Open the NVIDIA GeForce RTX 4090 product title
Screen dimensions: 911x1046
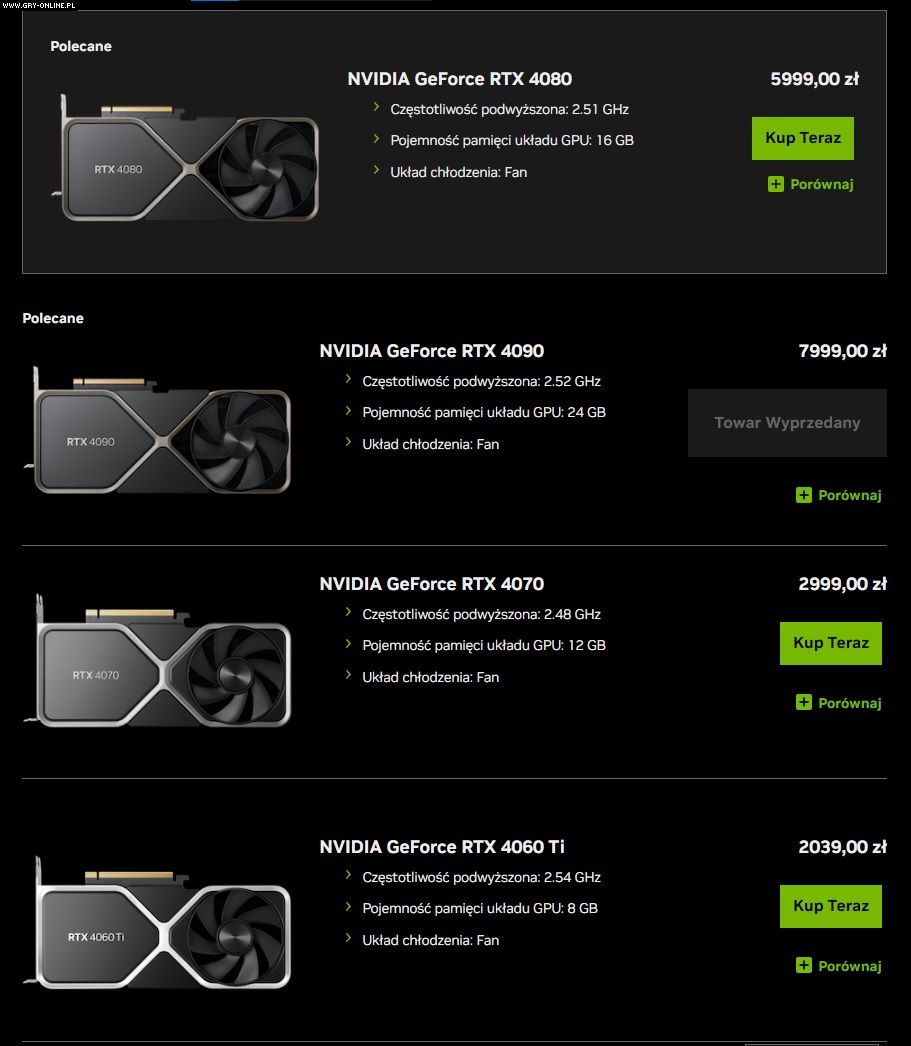pos(431,351)
